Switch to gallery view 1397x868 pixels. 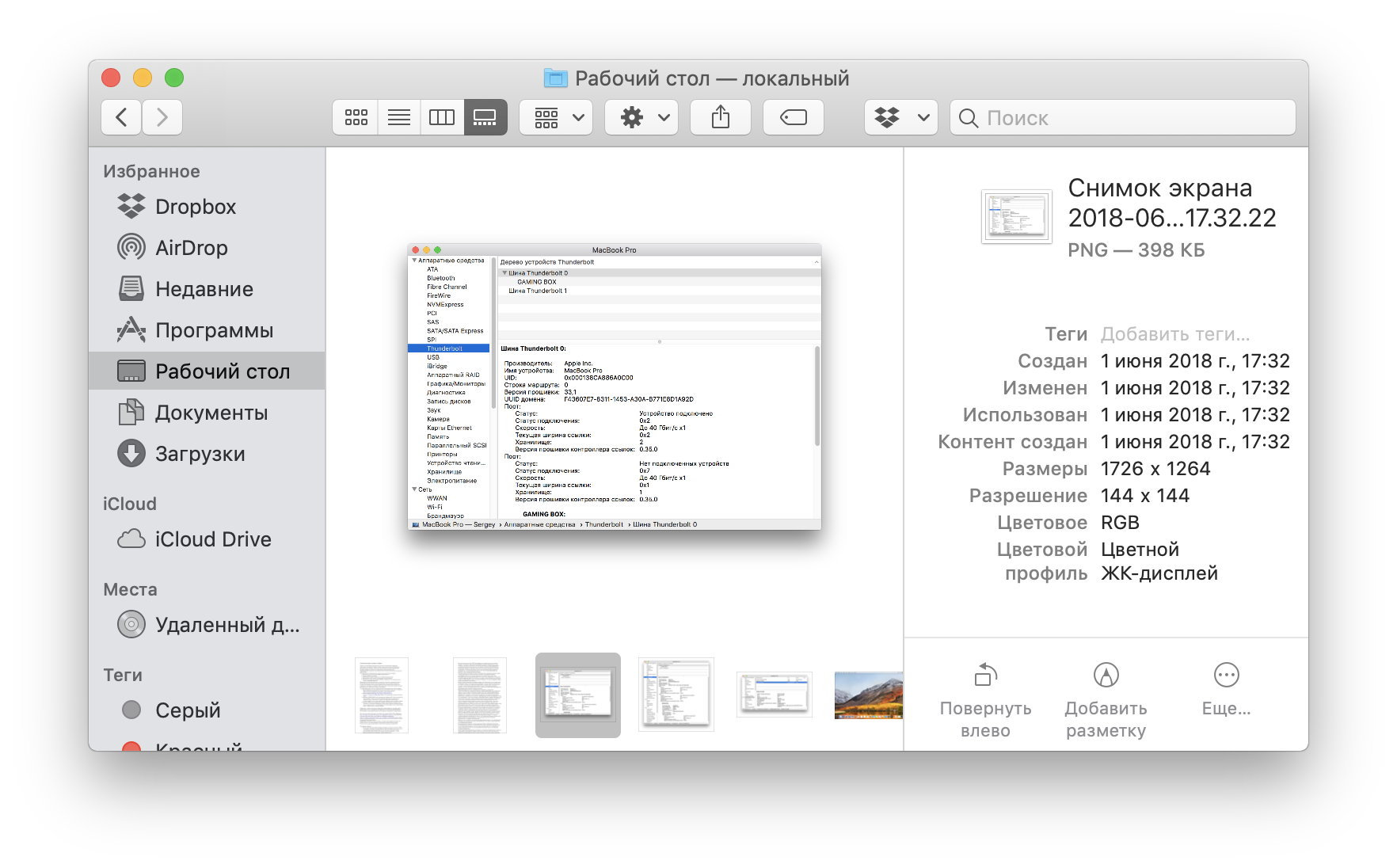coord(485,118)
